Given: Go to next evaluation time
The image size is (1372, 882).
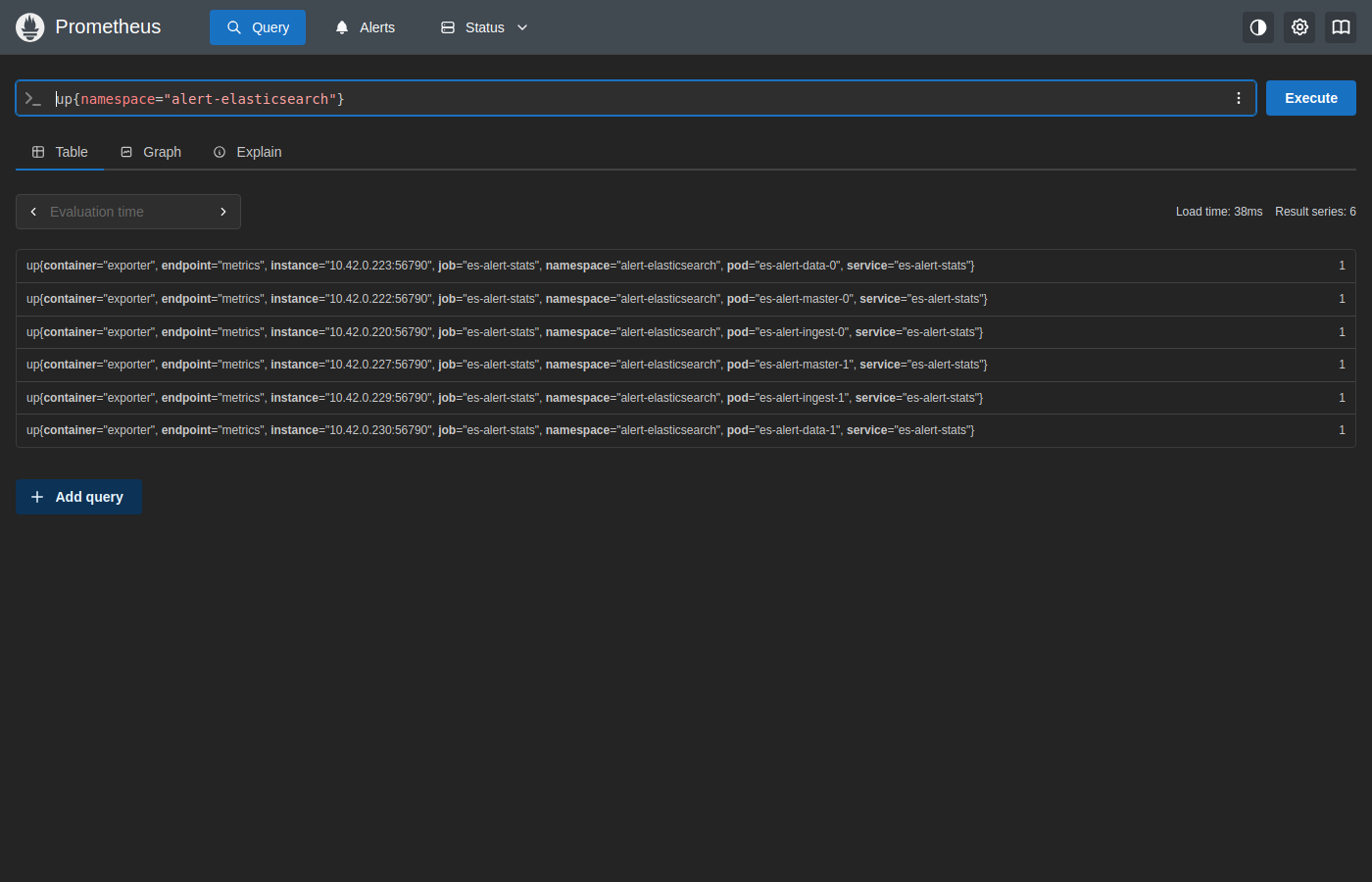Looking at the screenshot, I should pyautogui.click(x=223, y=212).
